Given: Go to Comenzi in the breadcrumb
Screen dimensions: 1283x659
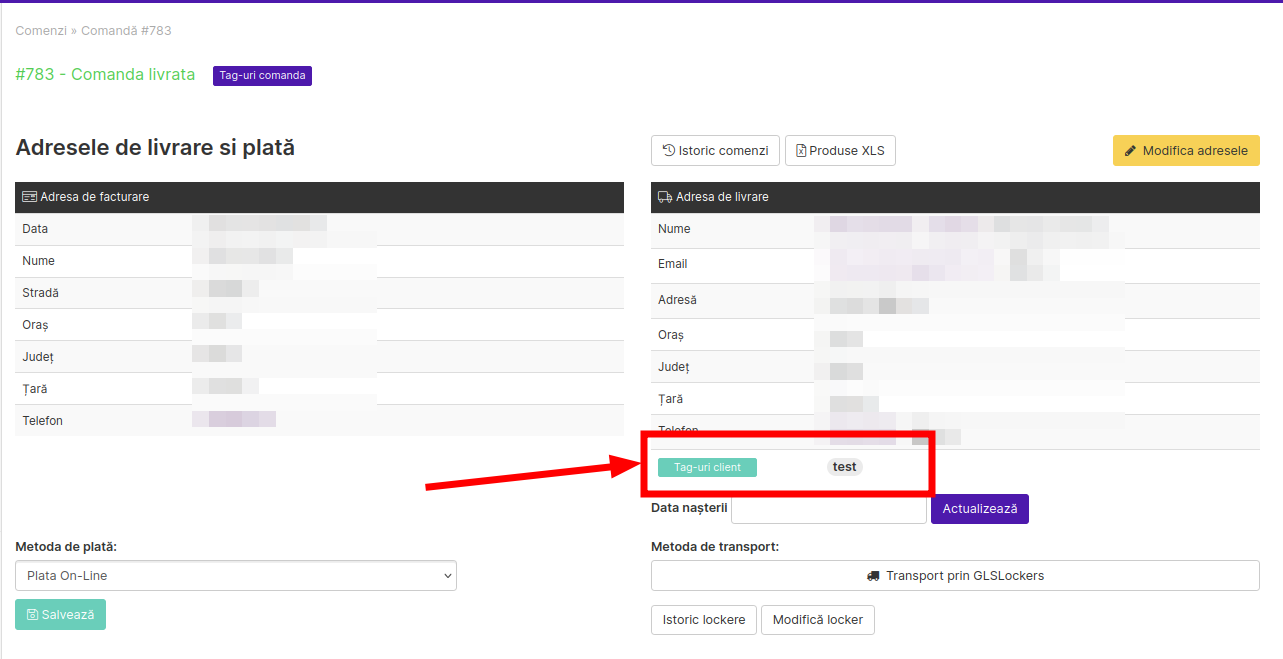Looking at the screenshot, I should tap(41, 31).
